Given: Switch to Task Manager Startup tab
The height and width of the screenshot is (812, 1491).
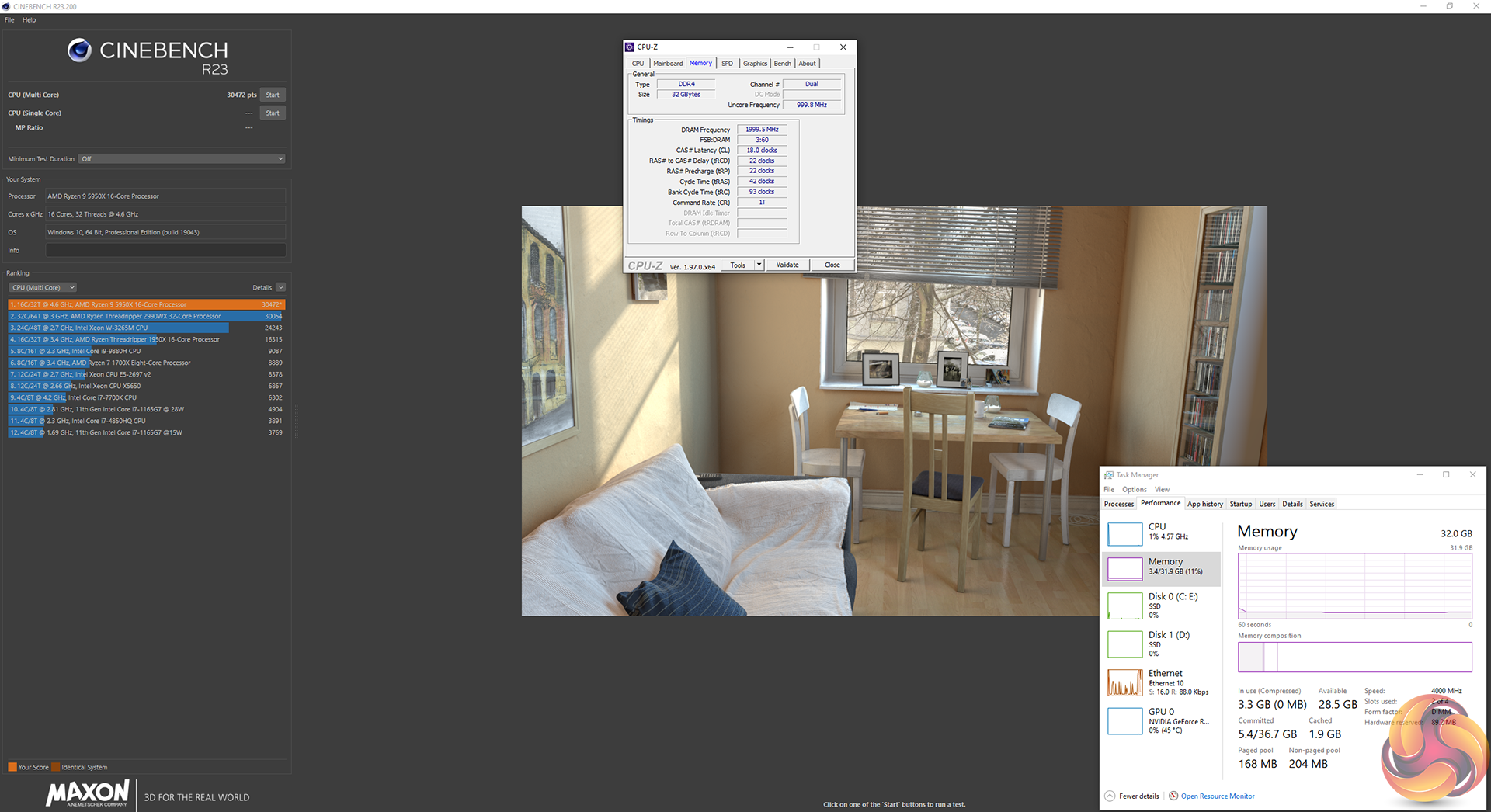Looking at the screenshot, I should 1241,504.
